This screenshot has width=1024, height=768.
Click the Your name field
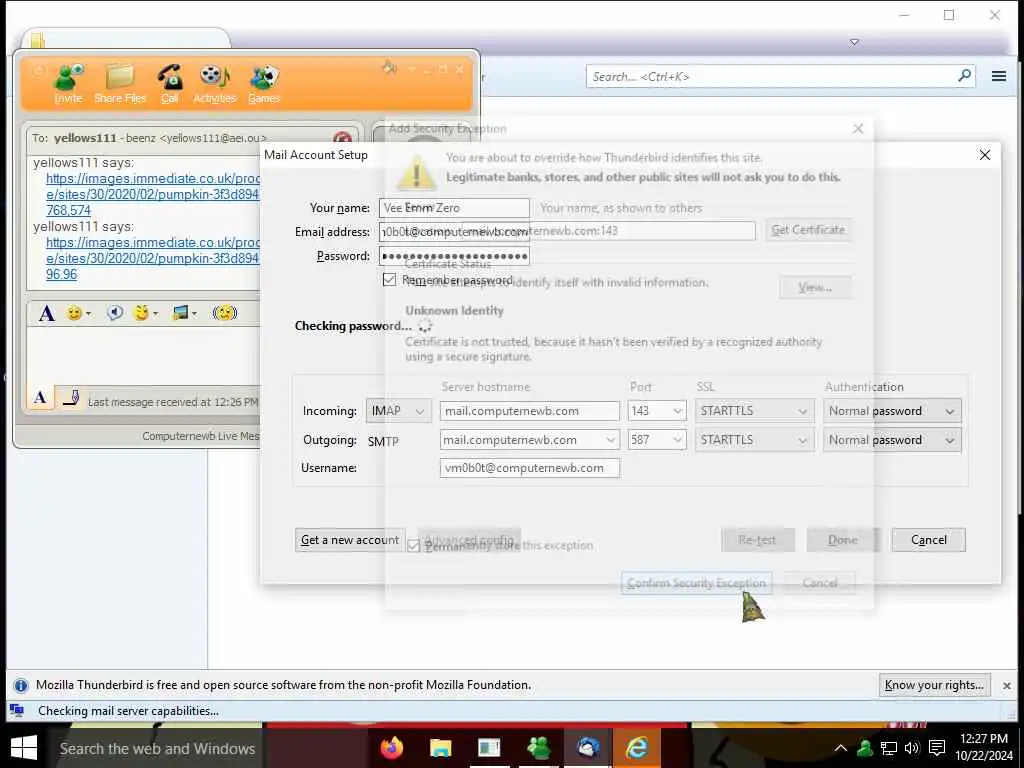tap(454, 208)
